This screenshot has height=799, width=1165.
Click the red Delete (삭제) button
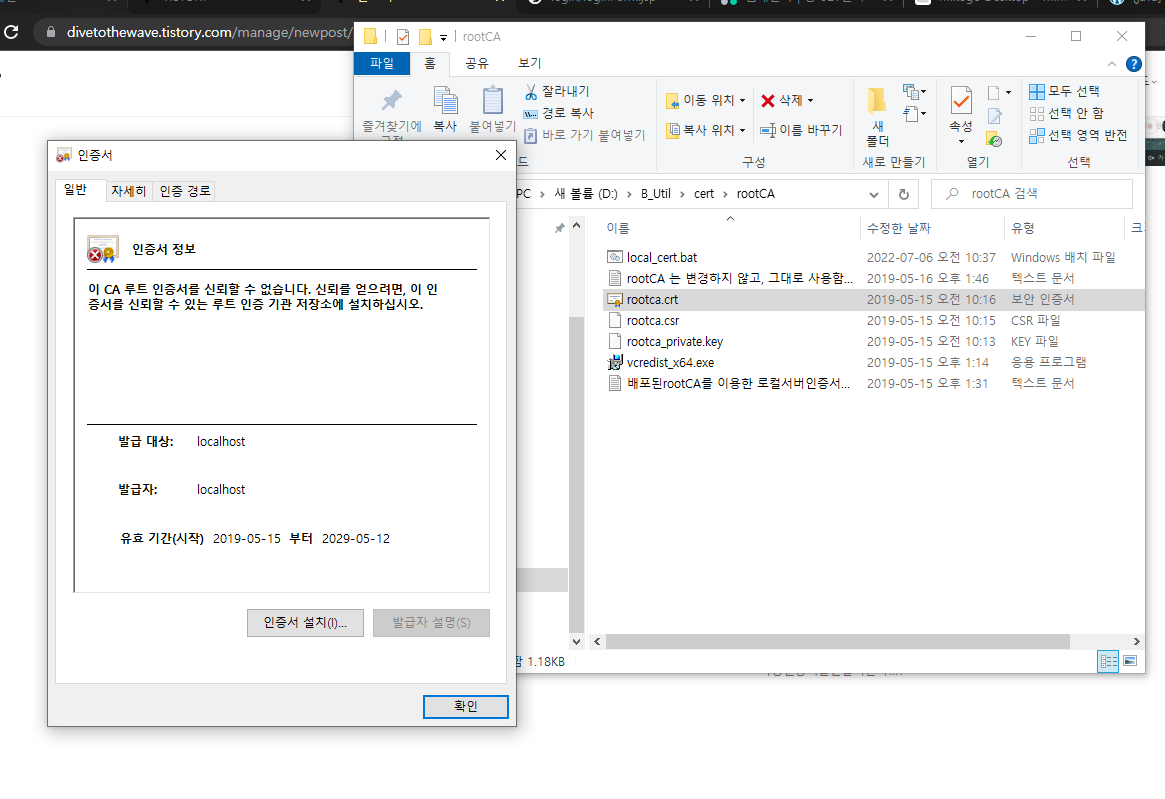782,100
